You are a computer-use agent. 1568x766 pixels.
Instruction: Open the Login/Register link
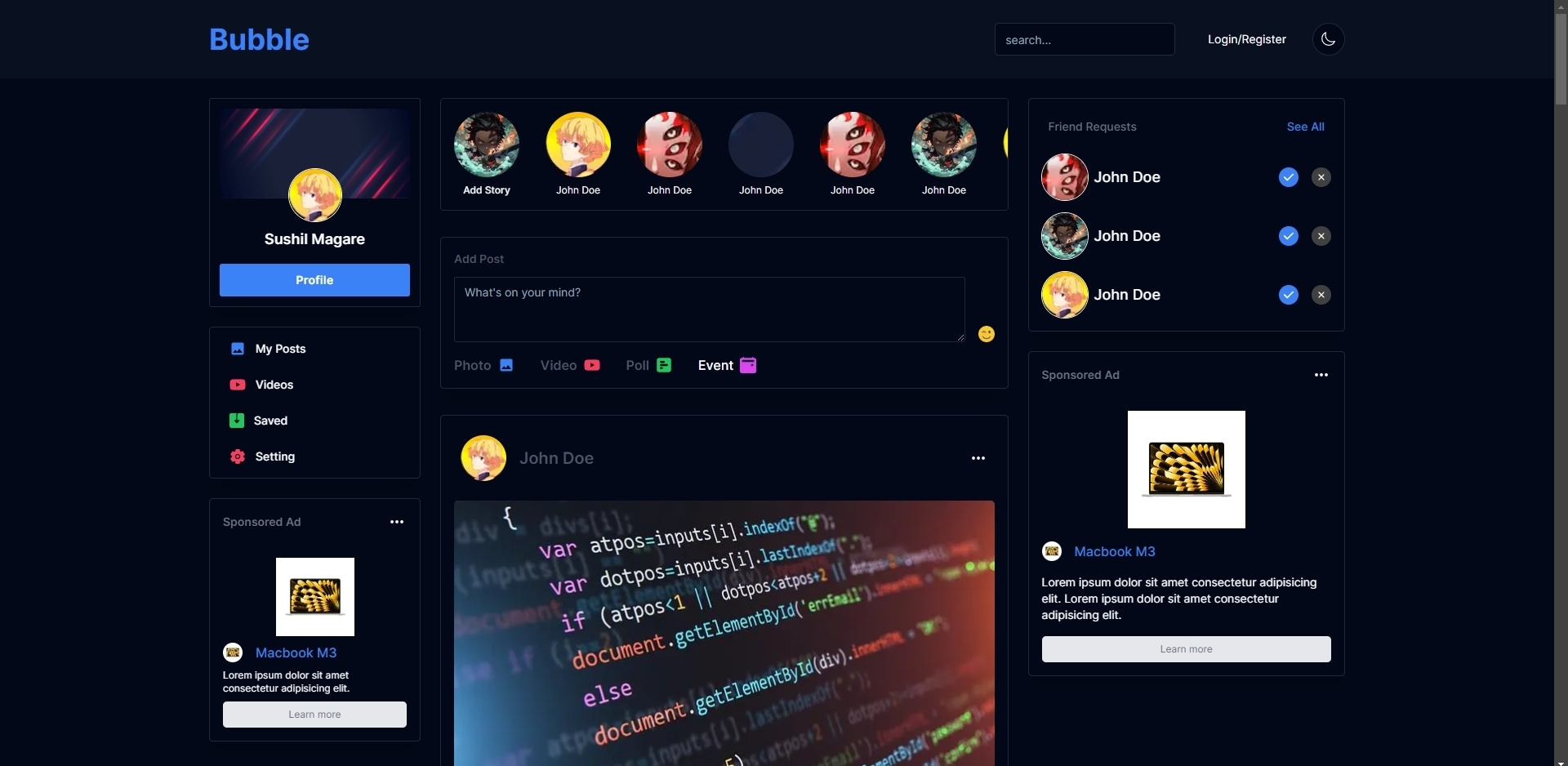(x=1247, y=39)
